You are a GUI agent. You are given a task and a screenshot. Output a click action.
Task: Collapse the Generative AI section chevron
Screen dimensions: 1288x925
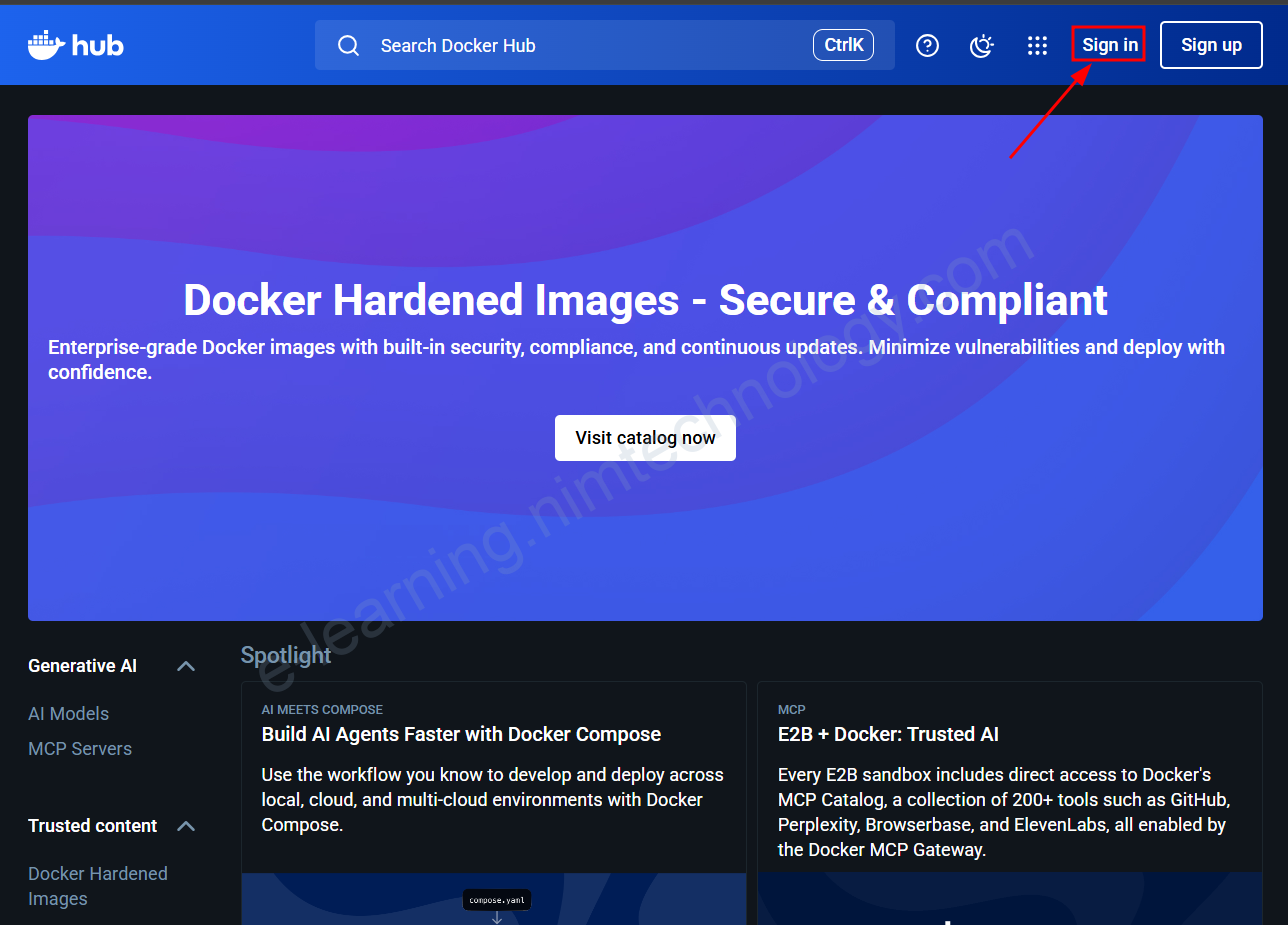[186, 666]
